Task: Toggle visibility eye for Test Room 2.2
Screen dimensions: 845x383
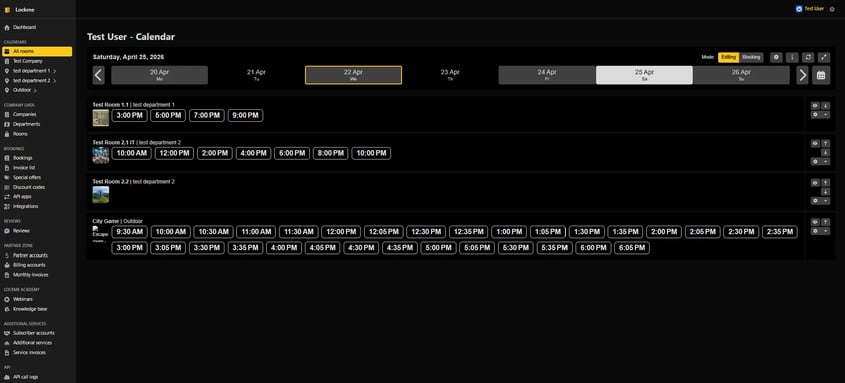Action: 815,183
